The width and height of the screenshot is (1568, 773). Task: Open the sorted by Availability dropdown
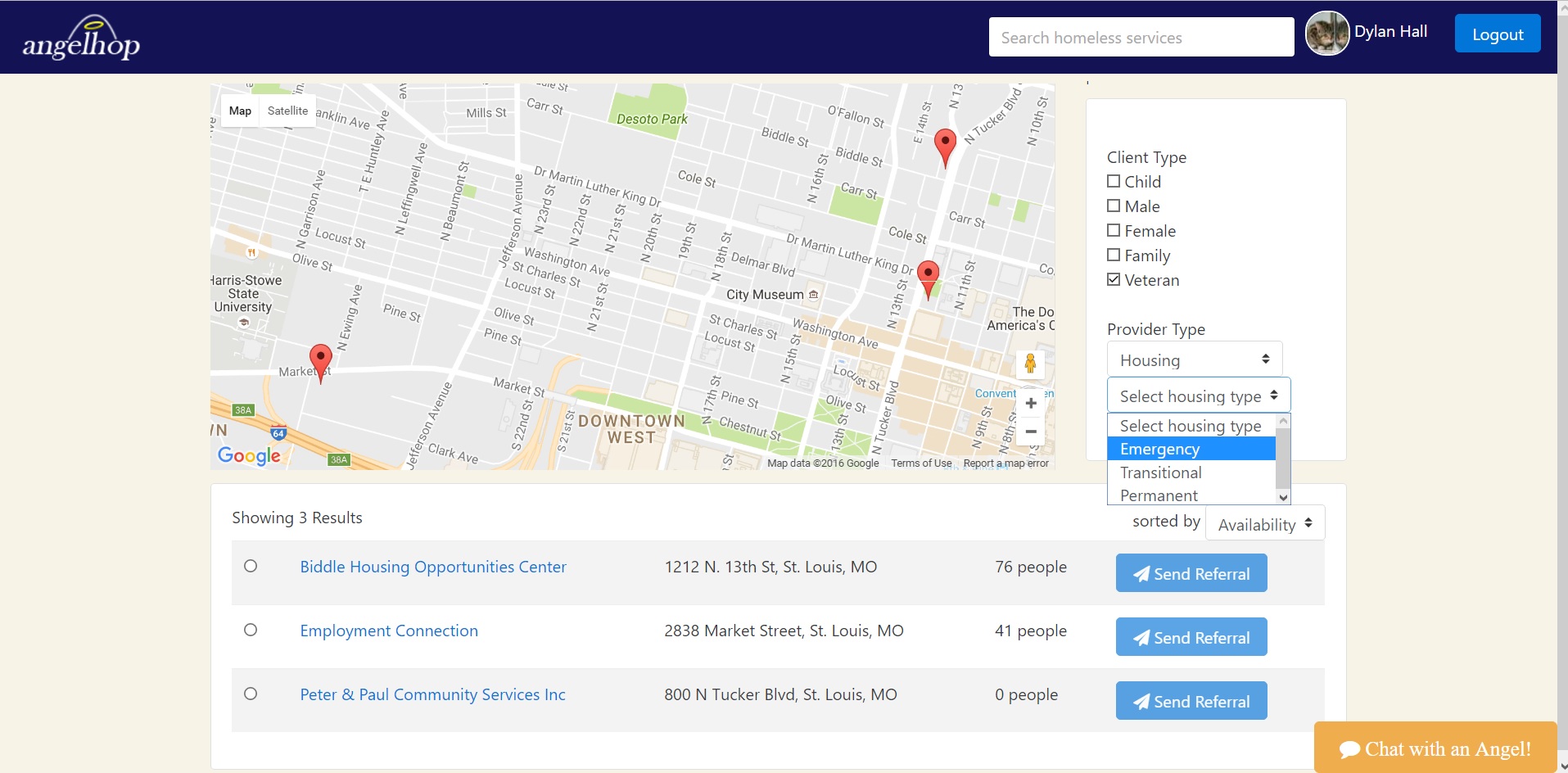[x=1265, y=524]
